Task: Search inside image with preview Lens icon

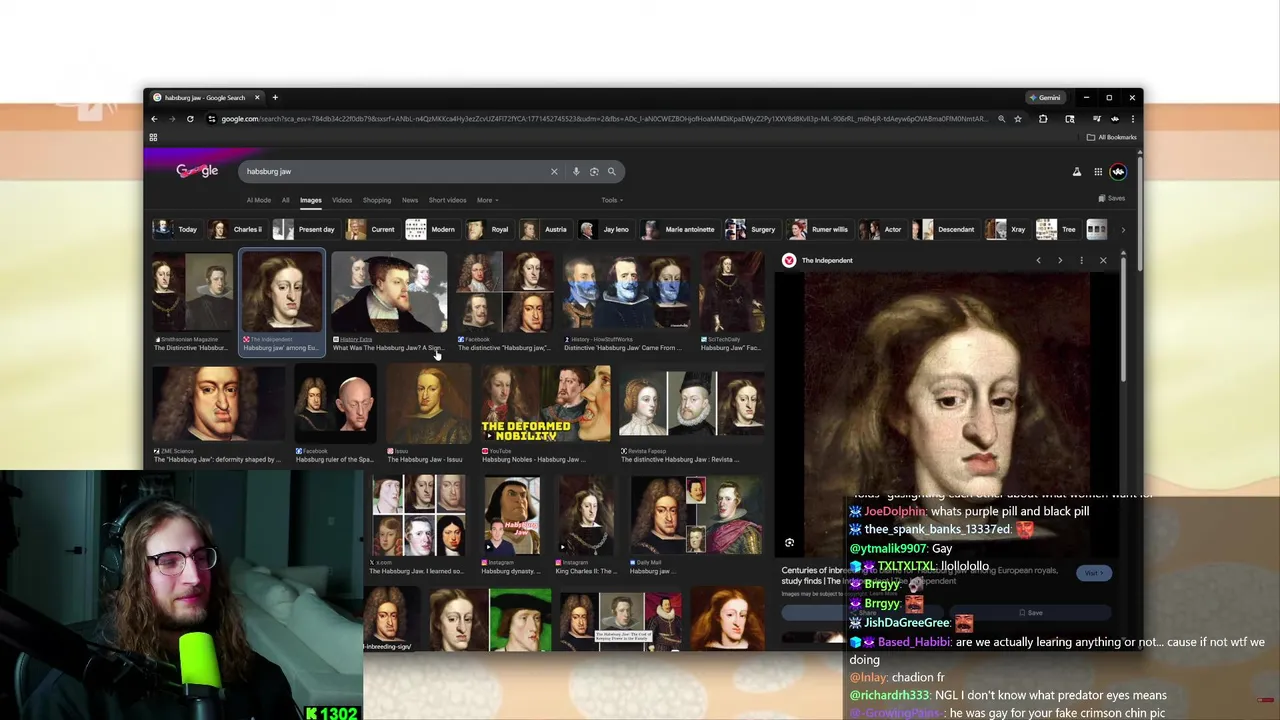Action: (789, 543)
